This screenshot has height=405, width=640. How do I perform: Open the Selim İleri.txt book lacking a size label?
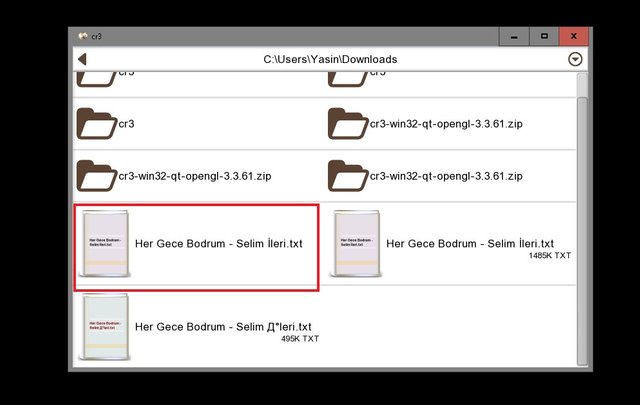[196, 248]
